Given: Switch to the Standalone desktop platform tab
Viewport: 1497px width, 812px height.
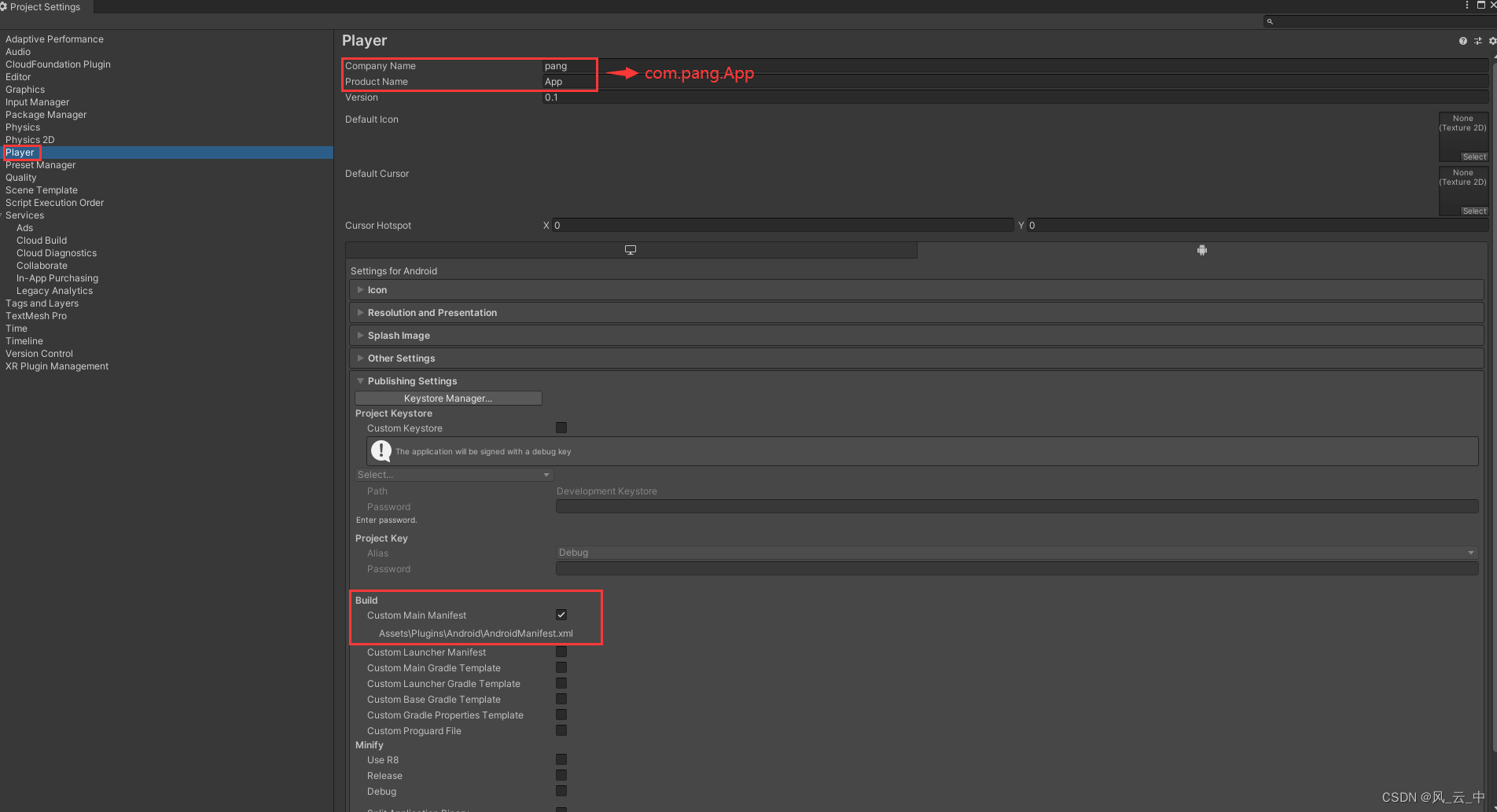Looking at the screenshot, I should [x=630, y=249].
